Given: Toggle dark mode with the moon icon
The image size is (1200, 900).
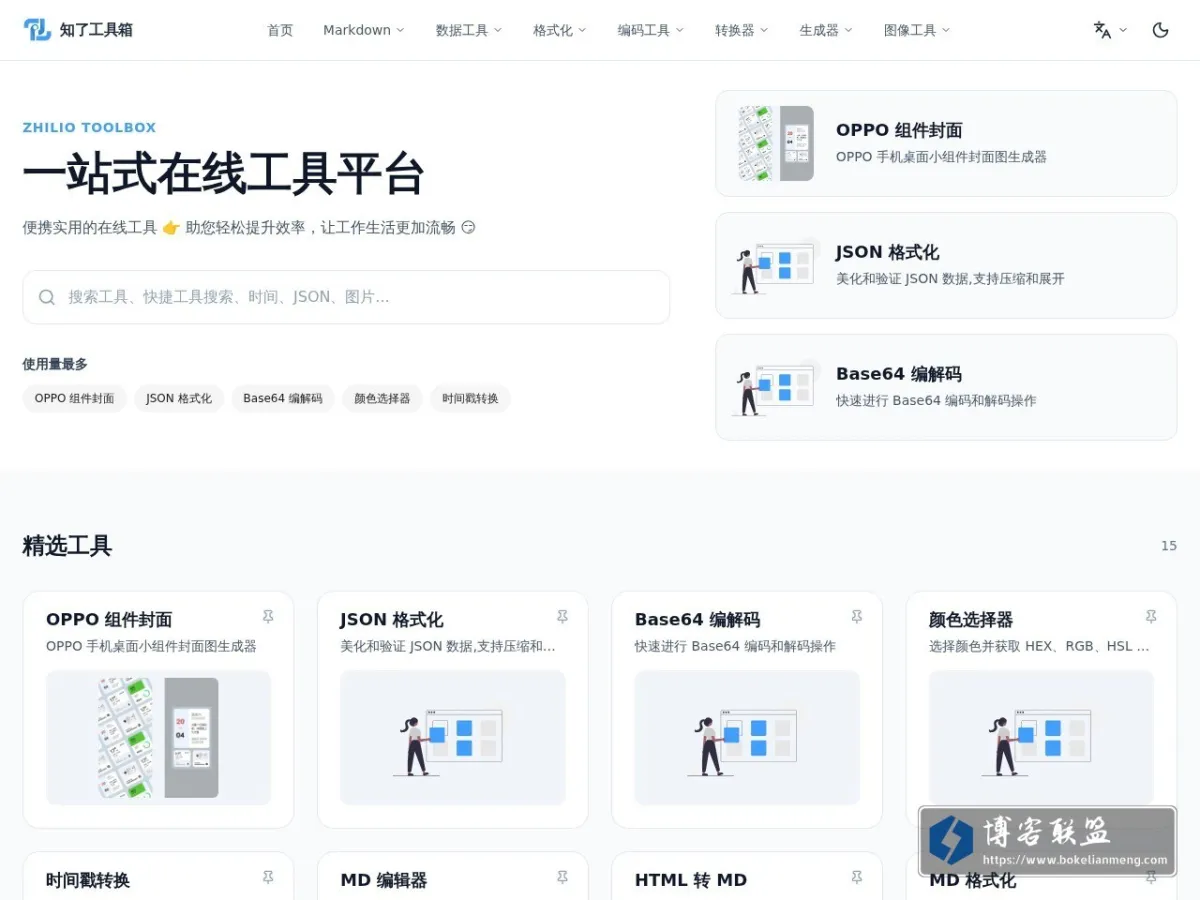Looking at the screenshot, I should click(1160, 30).
